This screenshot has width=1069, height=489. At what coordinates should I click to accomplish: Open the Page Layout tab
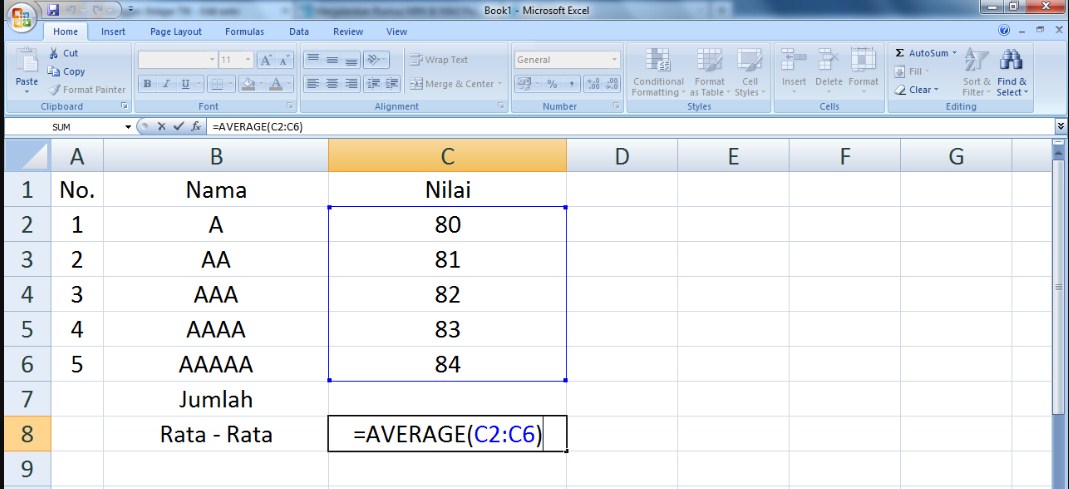click(x=175, y=31)
